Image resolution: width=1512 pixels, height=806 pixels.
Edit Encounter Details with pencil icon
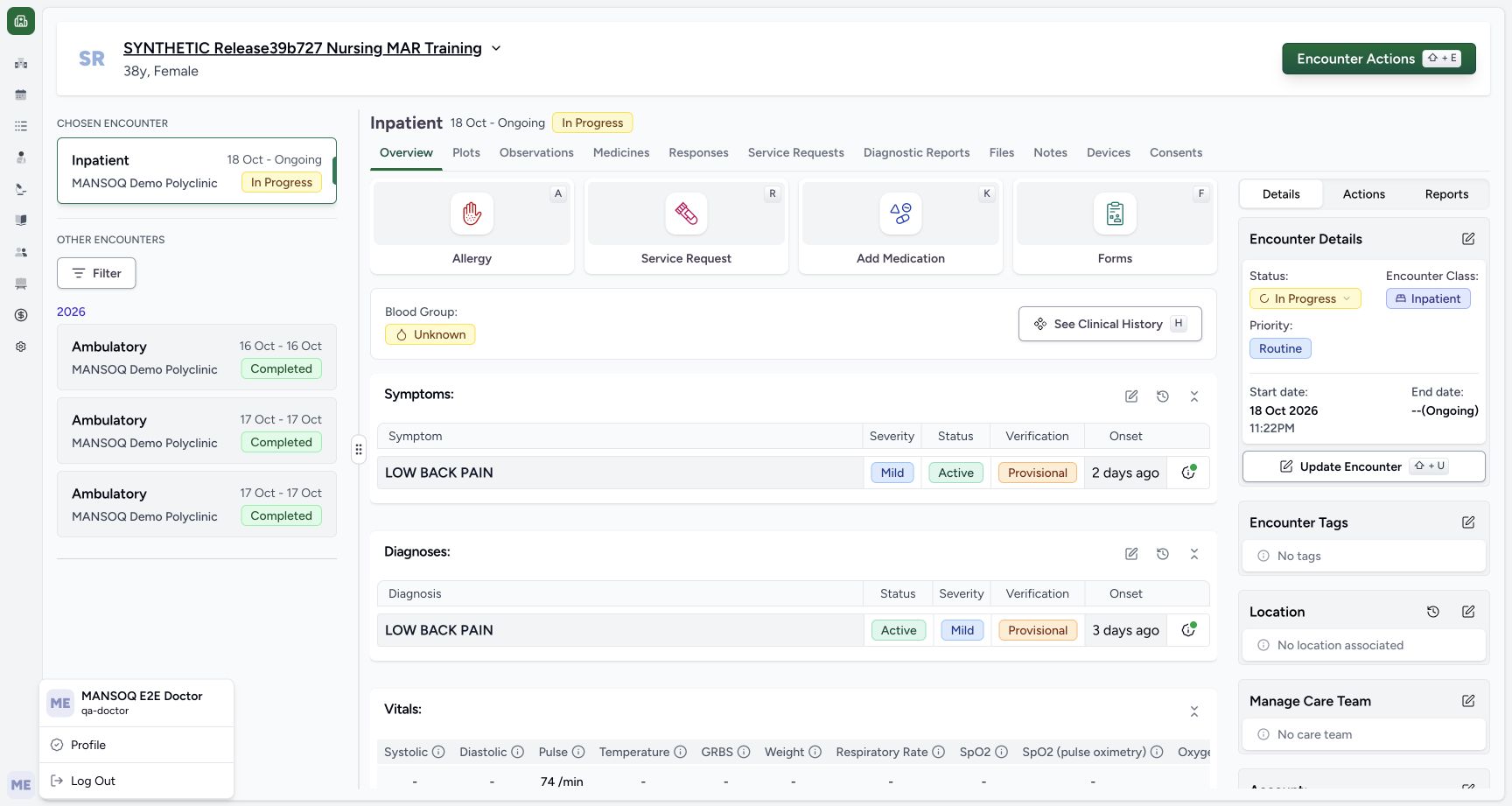pos(1468,239)
